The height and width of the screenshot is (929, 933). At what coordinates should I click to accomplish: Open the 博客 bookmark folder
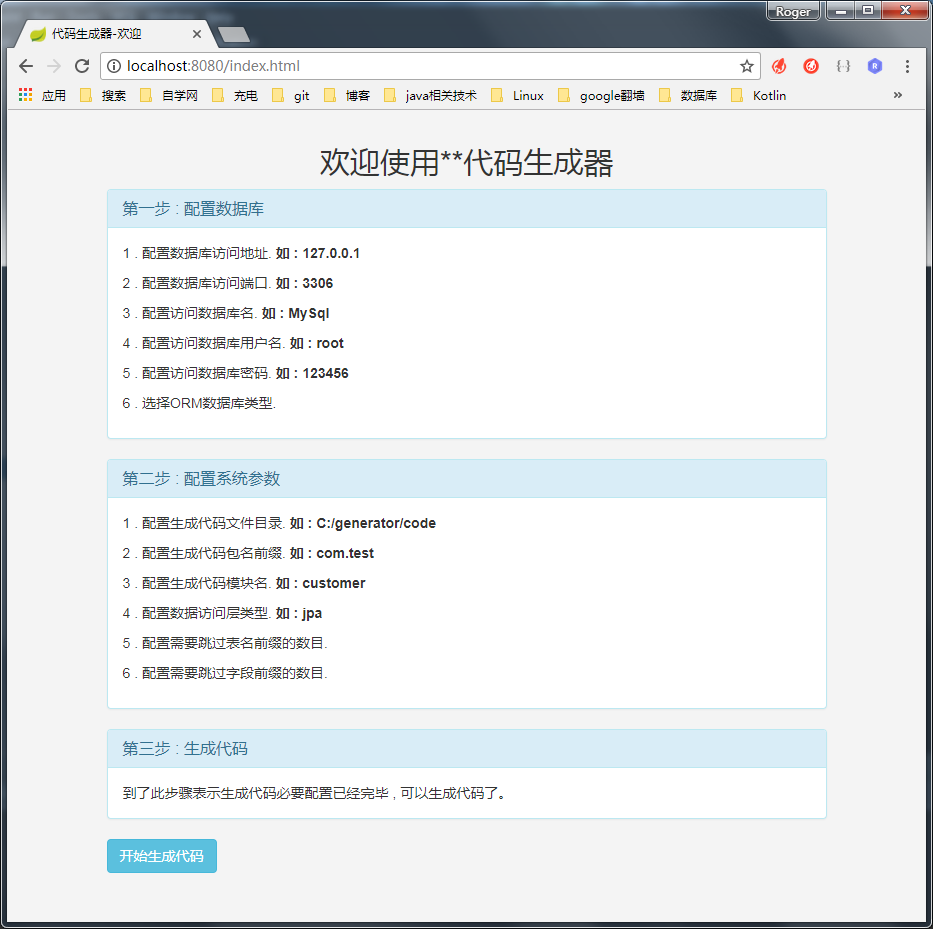tap(347, 95)
